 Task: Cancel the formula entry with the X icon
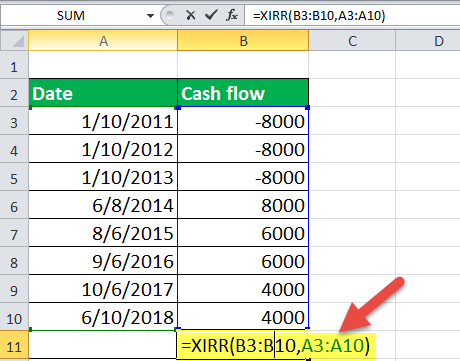click(x=191, y=15)
